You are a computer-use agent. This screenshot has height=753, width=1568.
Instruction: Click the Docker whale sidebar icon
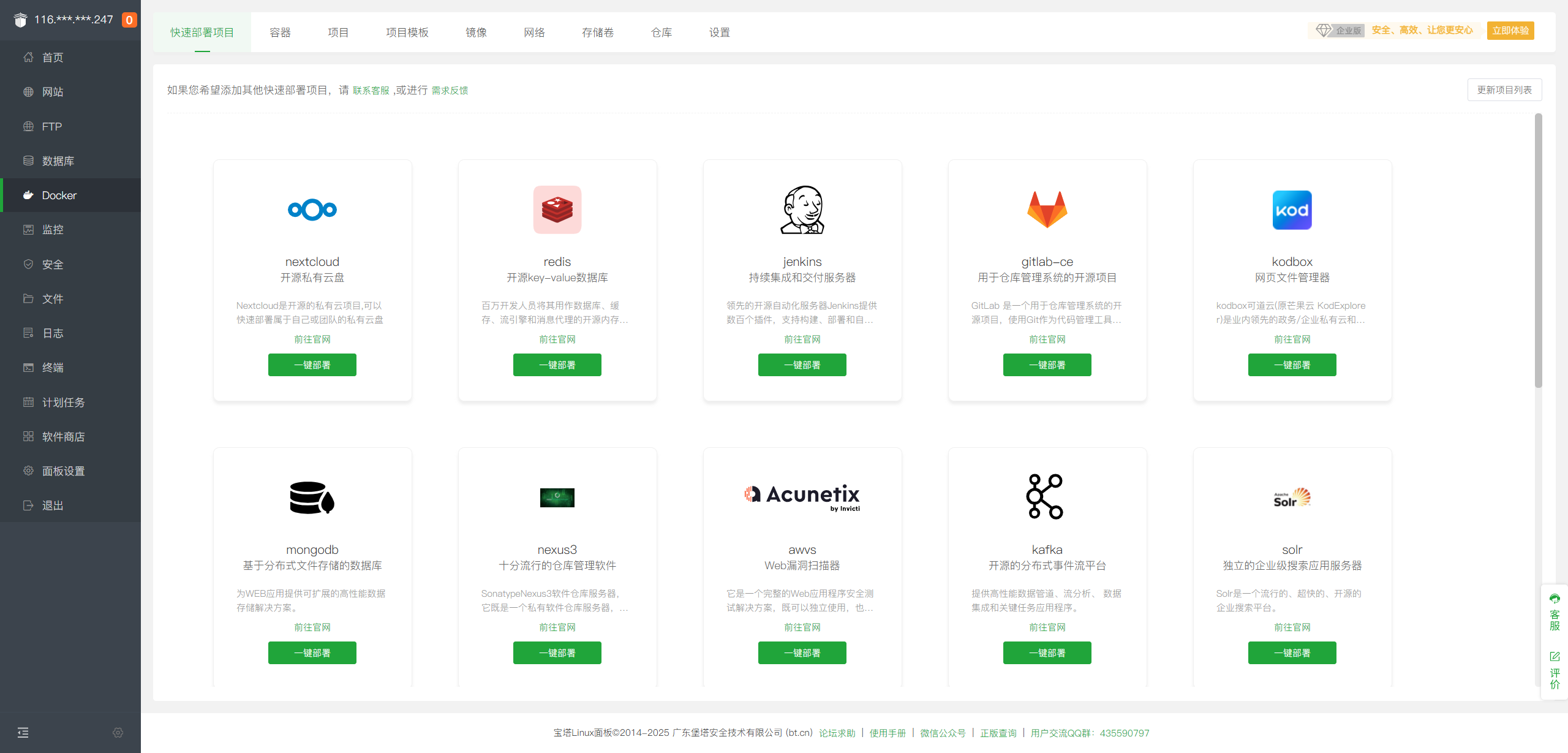click(x=28, y=195)
